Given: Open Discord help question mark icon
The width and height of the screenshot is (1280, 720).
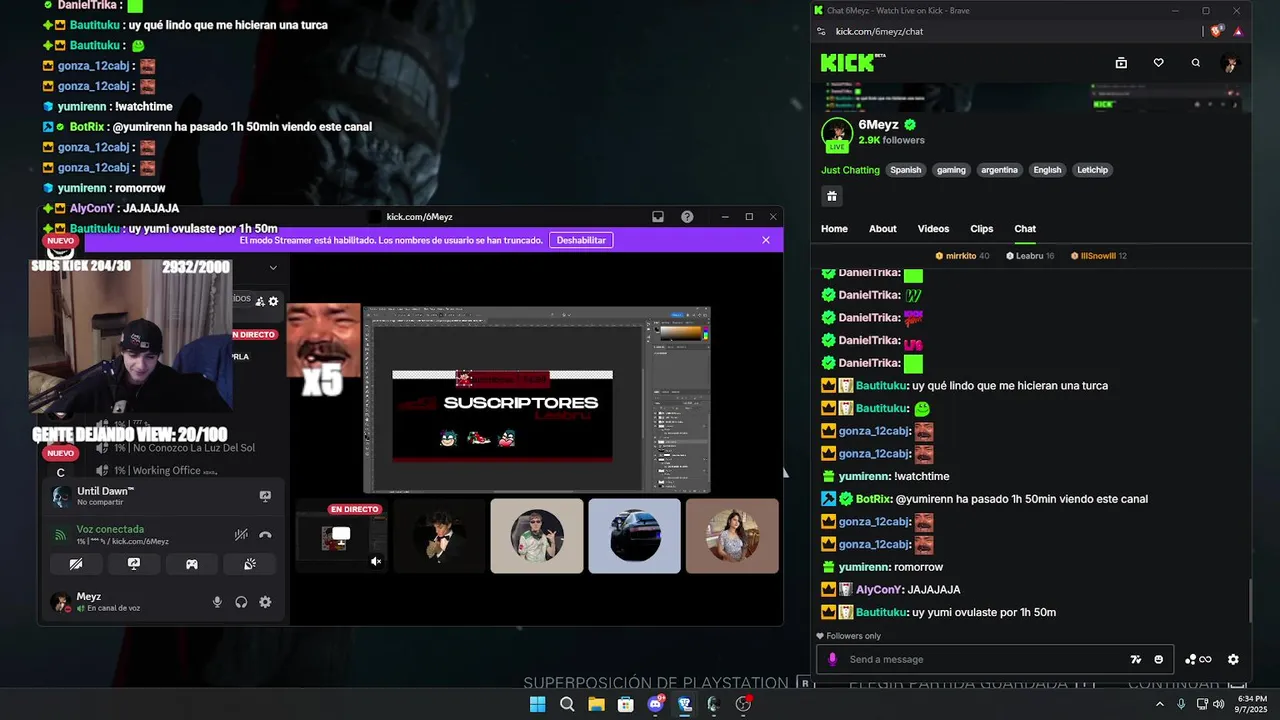Looking at the screenshot, I should [687, 216].
